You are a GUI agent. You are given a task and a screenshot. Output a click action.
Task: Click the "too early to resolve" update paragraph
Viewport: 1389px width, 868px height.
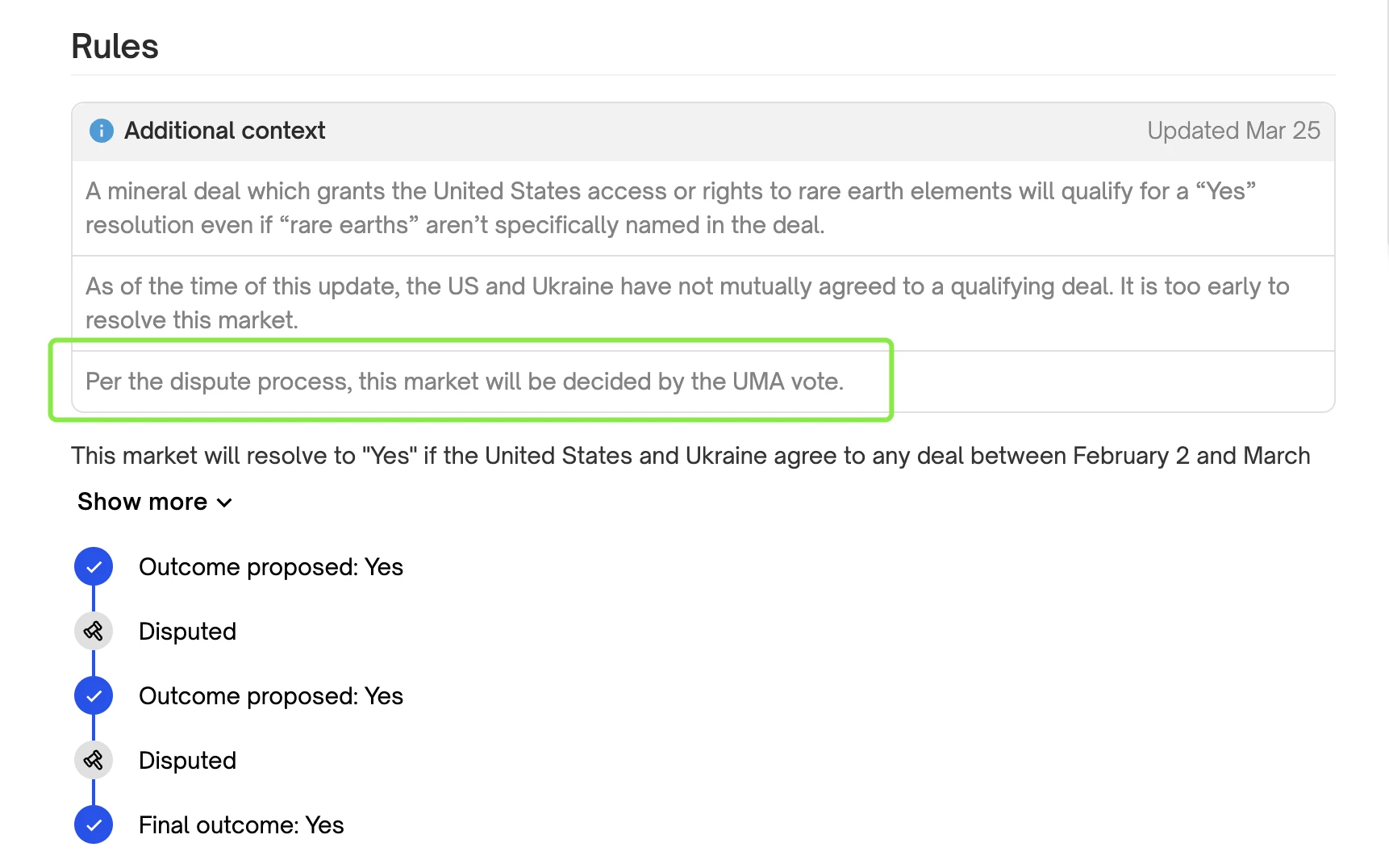(x=686, y=303)
